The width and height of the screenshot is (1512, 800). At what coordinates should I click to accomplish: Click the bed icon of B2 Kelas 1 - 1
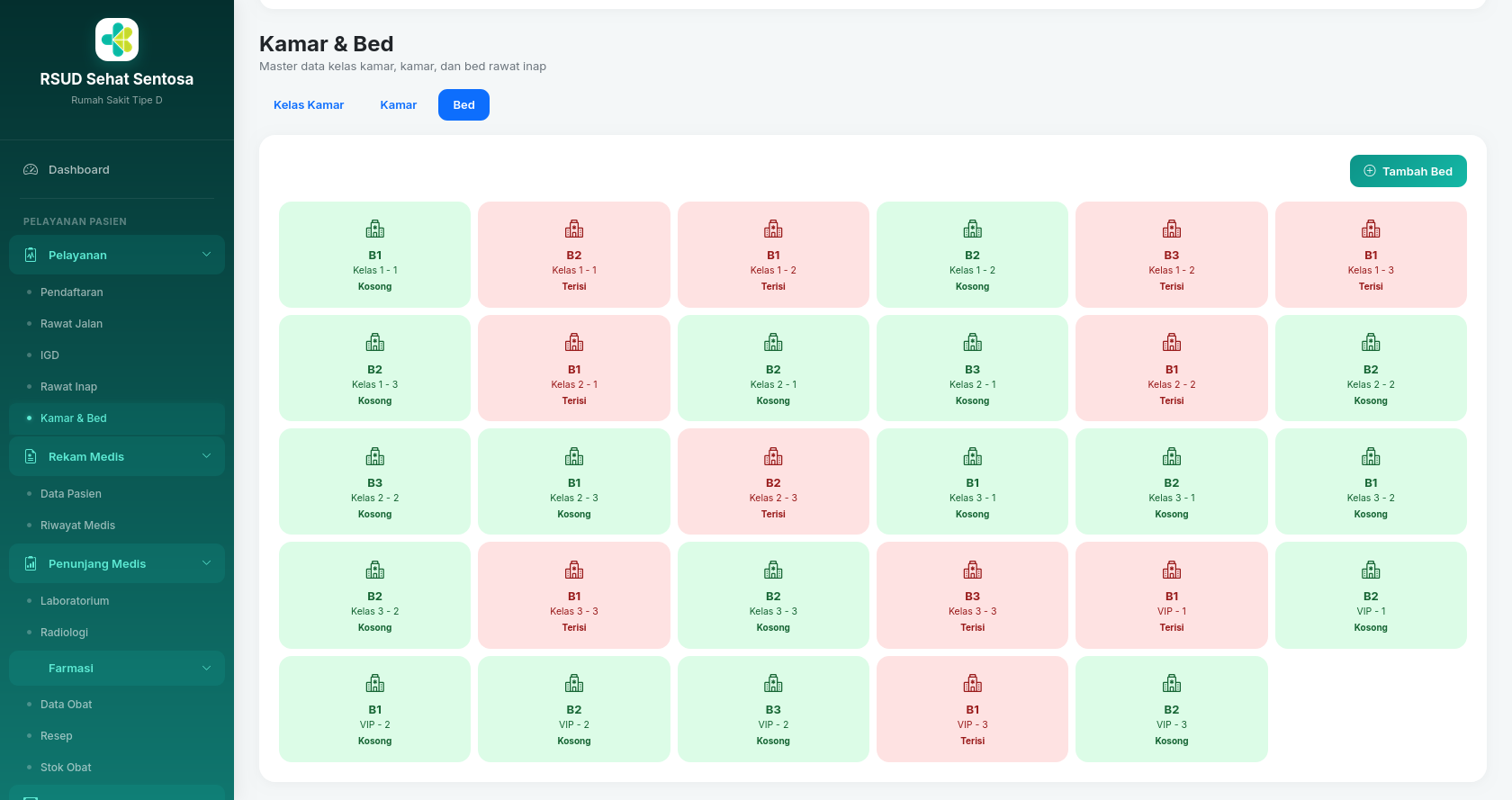[x=574, y=229]
